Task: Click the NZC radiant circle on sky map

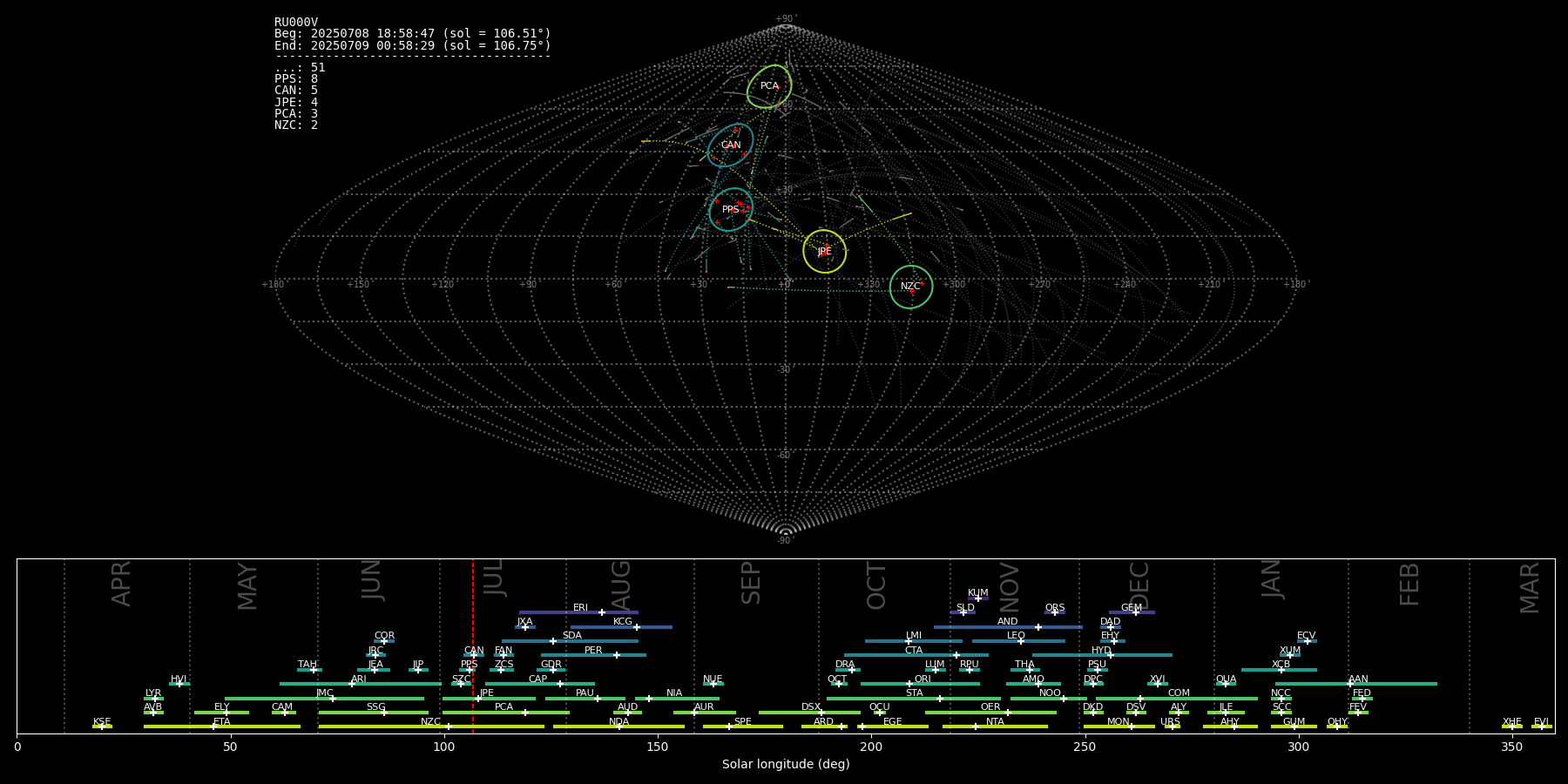Action: (x=911, y=287)
